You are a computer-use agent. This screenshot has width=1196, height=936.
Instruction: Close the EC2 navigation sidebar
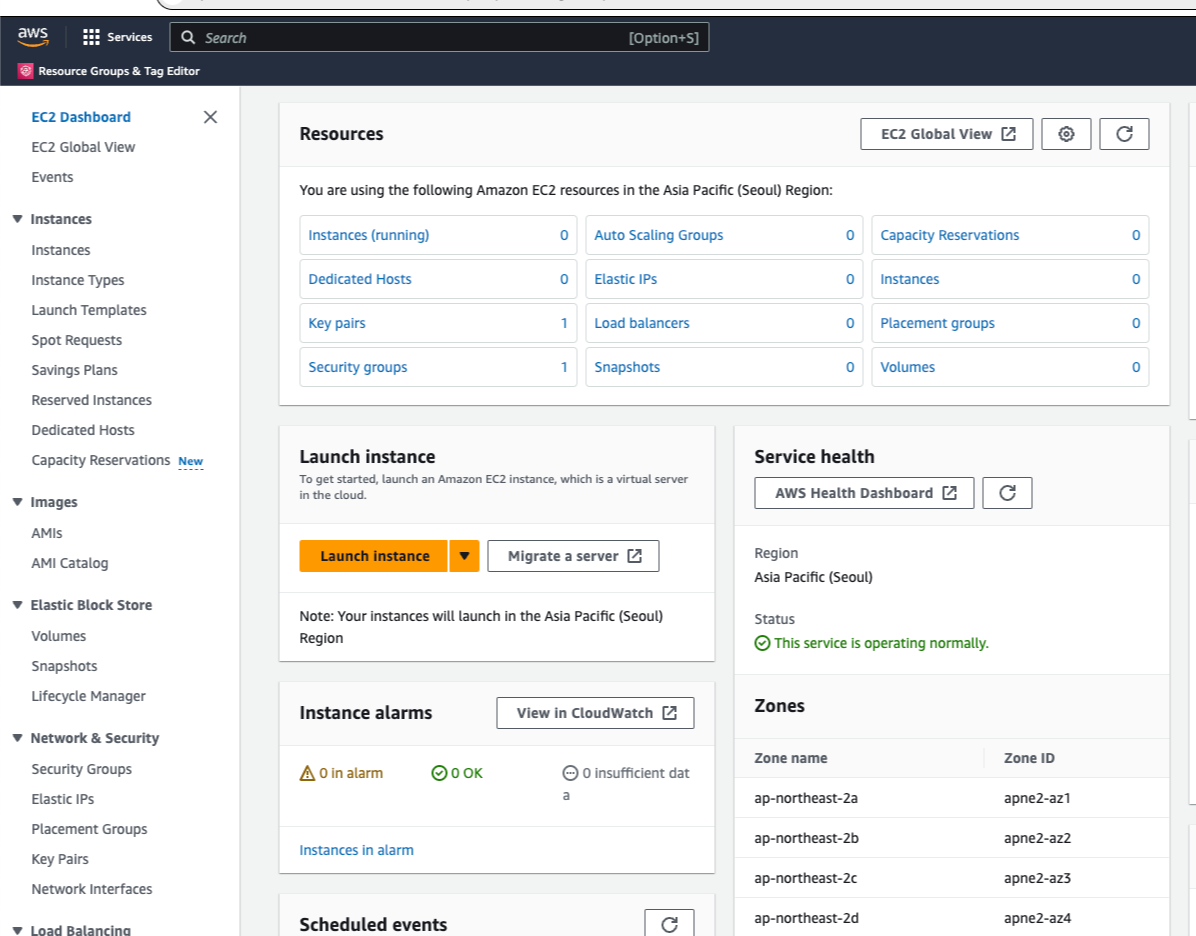211,117
